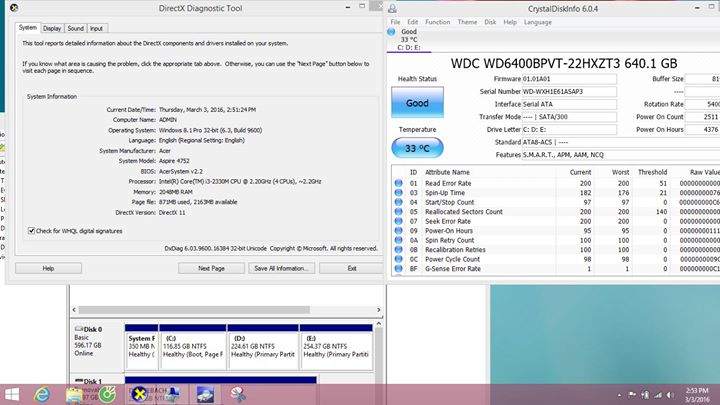Open the Function menu in CrystalDiskInfo
This screenshot has height=405, width=720.
(437, 22)
